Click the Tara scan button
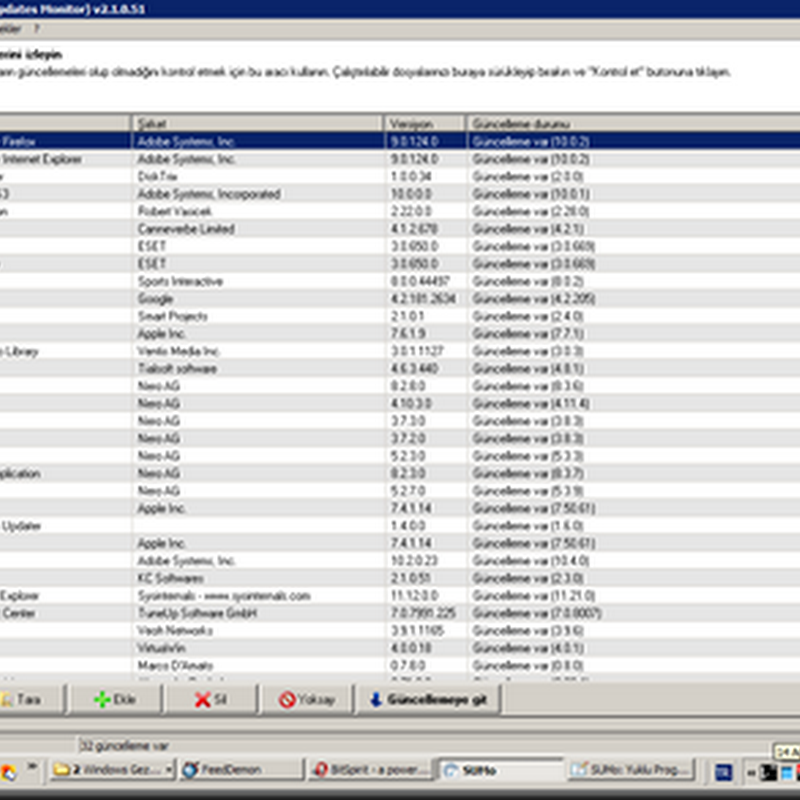Viewport: 800px width, 800px height. tap(32, 699)
